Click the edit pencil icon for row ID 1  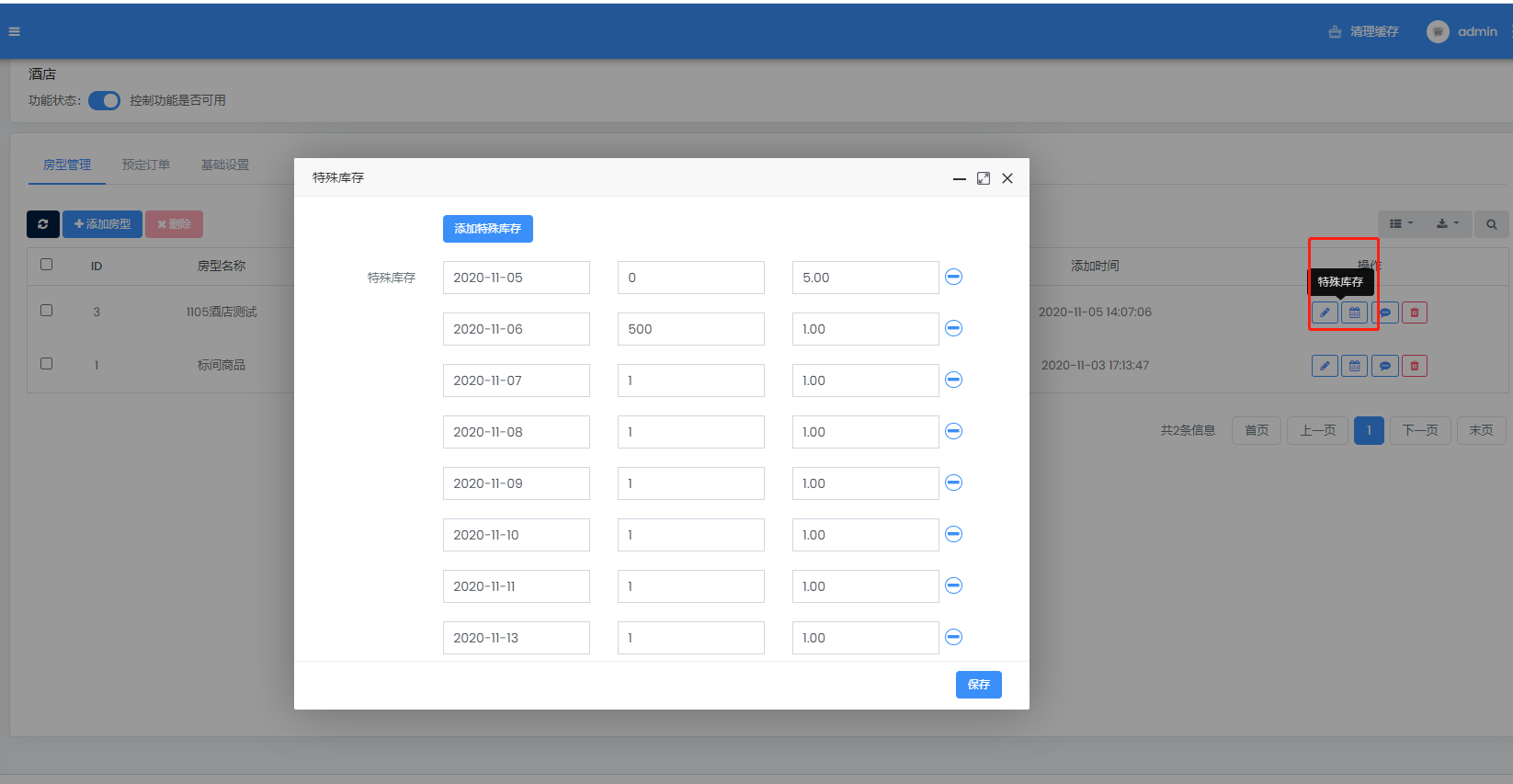1324,366
